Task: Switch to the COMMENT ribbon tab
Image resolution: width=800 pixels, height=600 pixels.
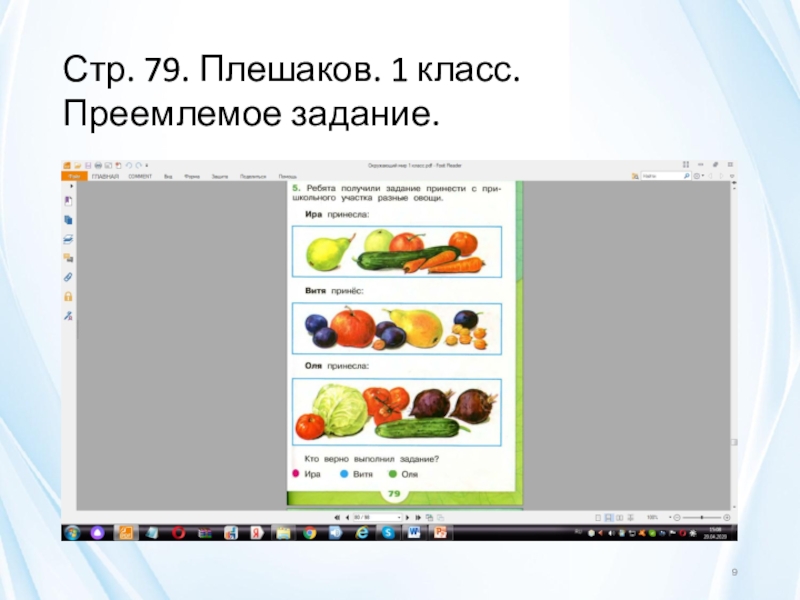Action: coord(140,175)
